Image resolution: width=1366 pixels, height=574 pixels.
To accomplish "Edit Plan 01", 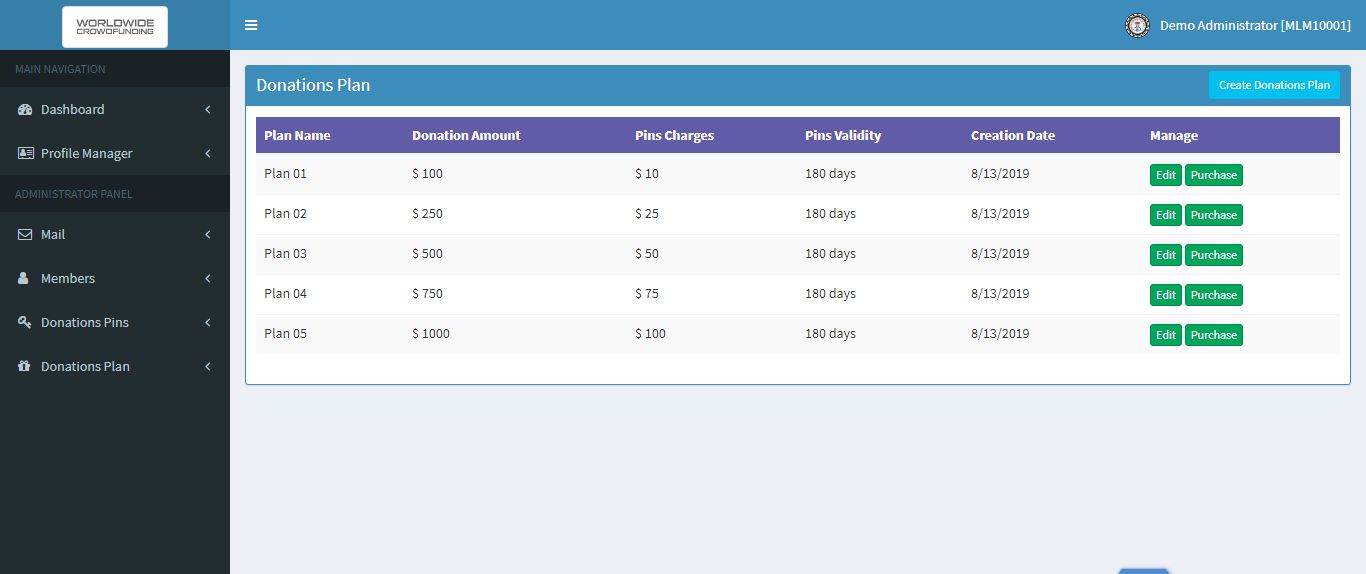I will [x=1166, y=175].
